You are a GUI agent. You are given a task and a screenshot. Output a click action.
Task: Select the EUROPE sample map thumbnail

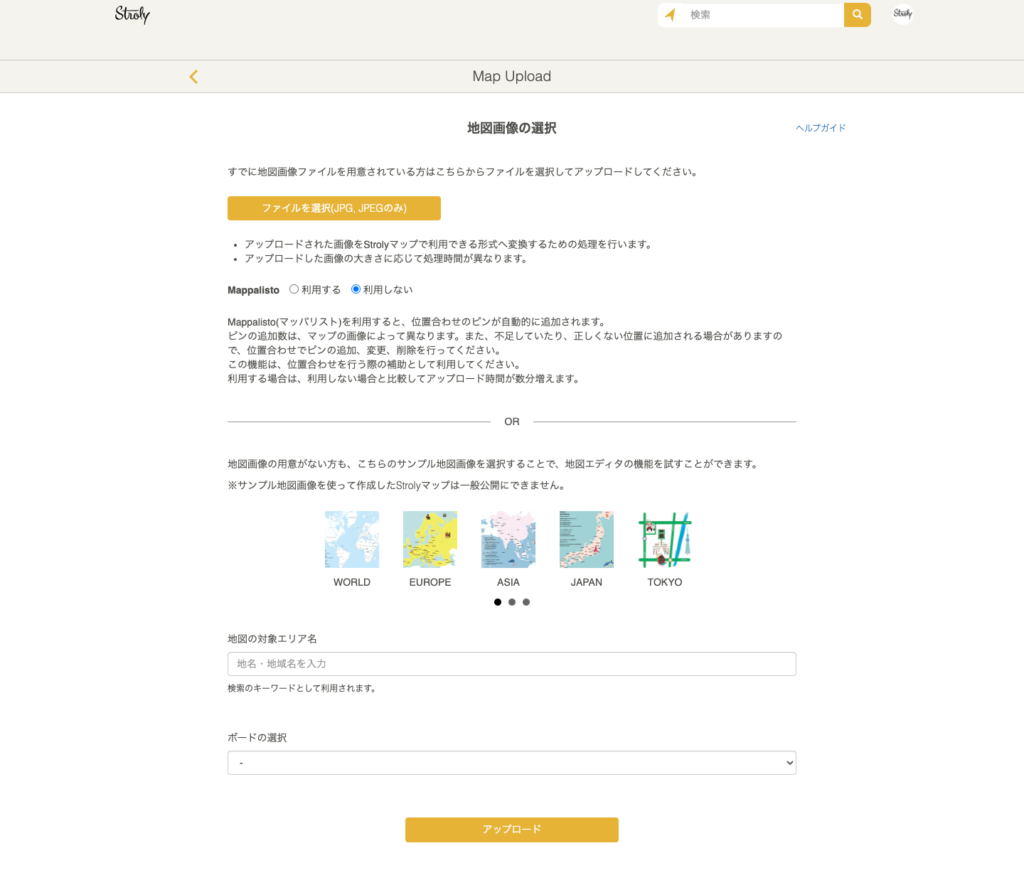430,540
